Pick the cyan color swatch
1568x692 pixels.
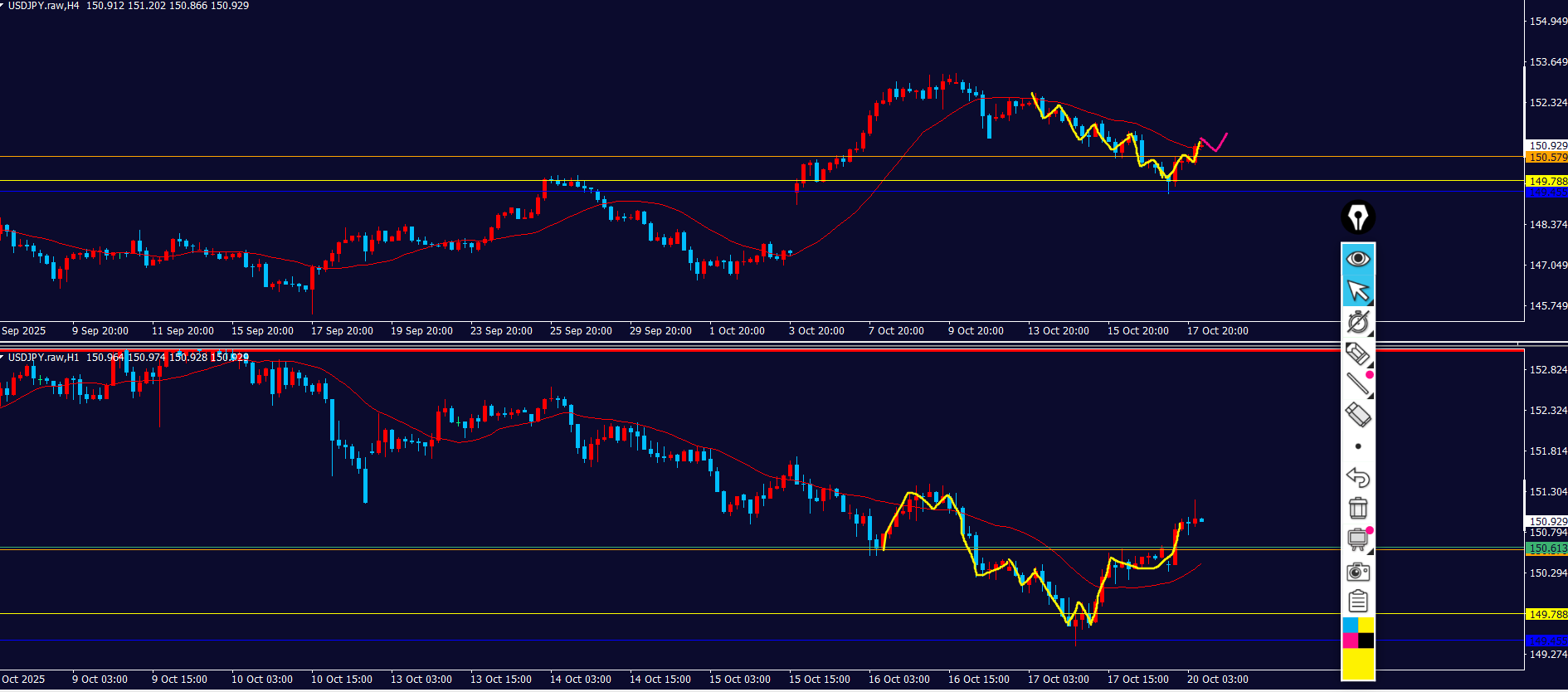click(1350, 625)
